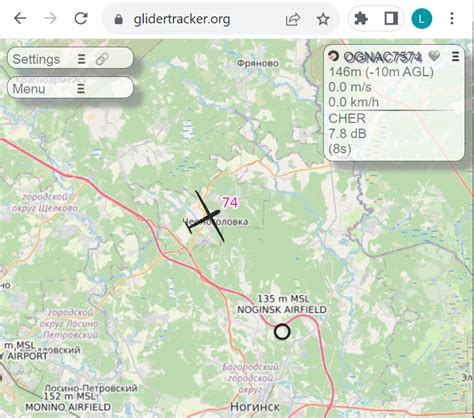Screen dimensions: 474x418
Task: Open the profile avatar L
Action: coord(422,19)
